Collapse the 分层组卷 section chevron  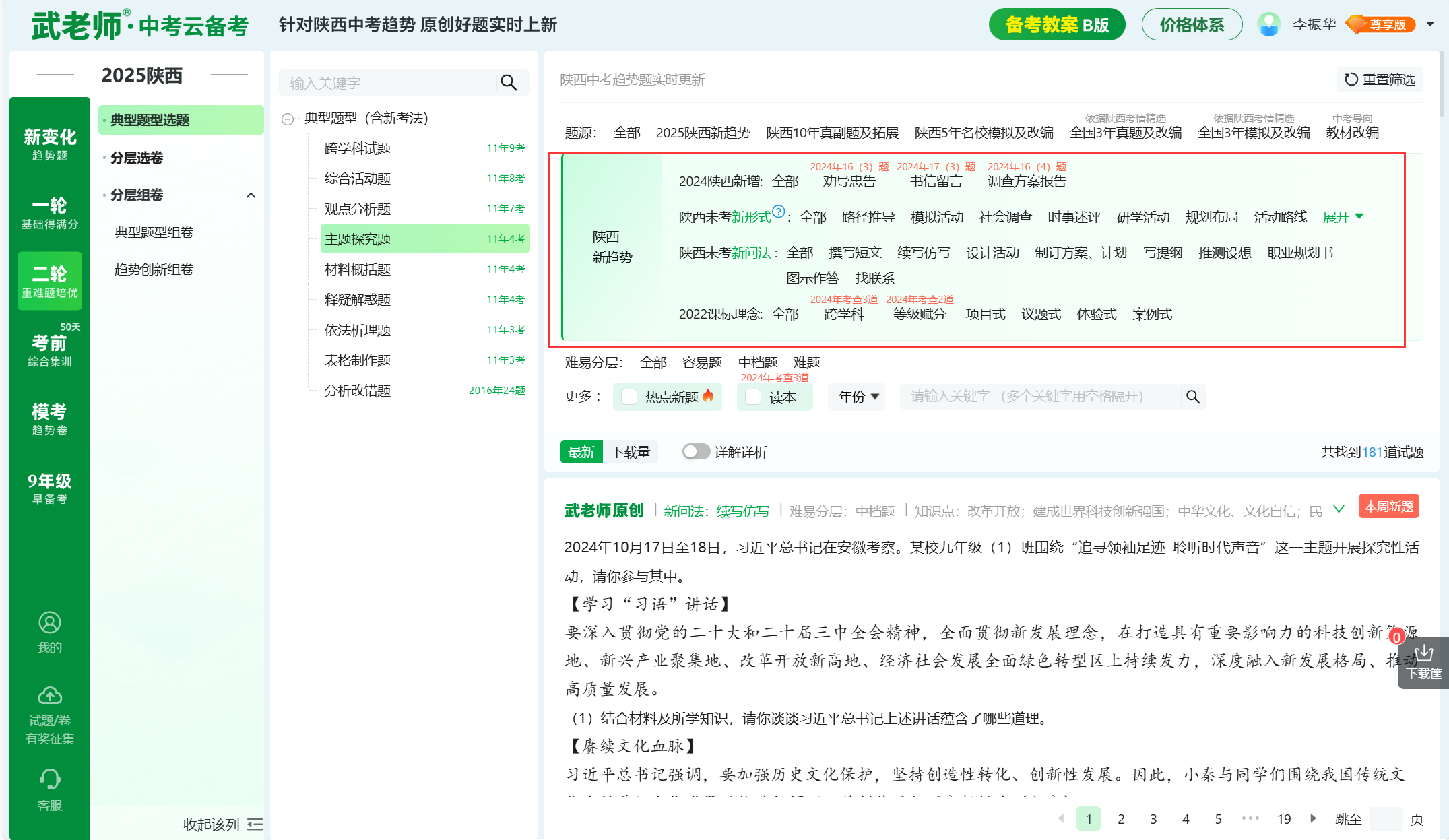pos(251,195)
